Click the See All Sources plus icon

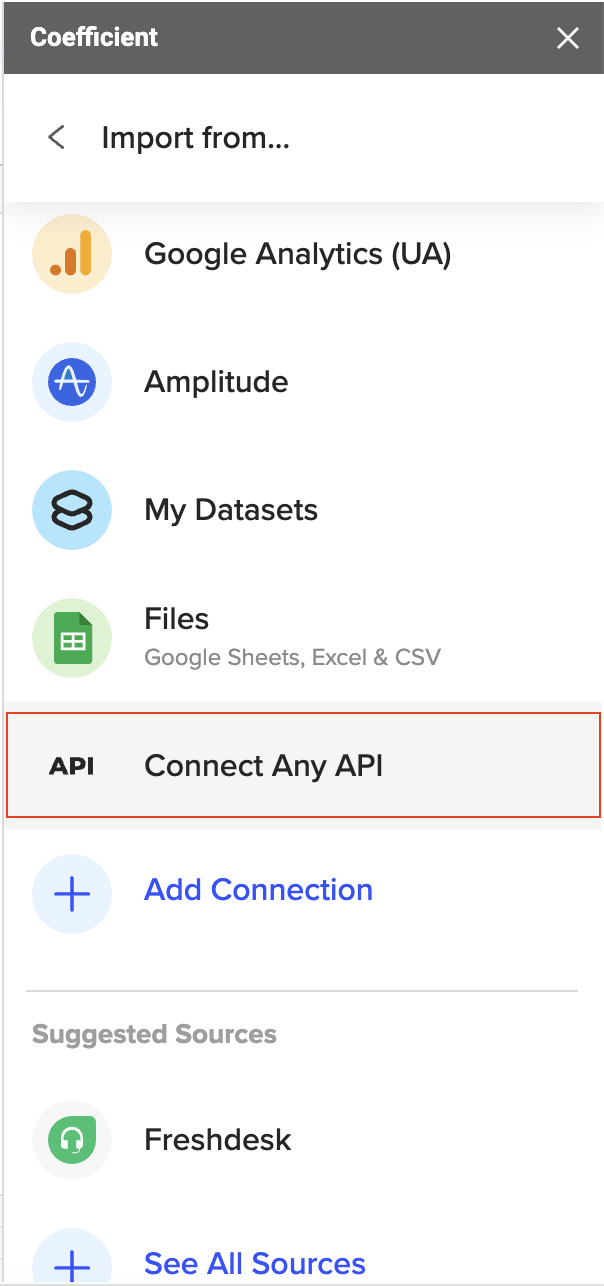[x=72, y=1262]
